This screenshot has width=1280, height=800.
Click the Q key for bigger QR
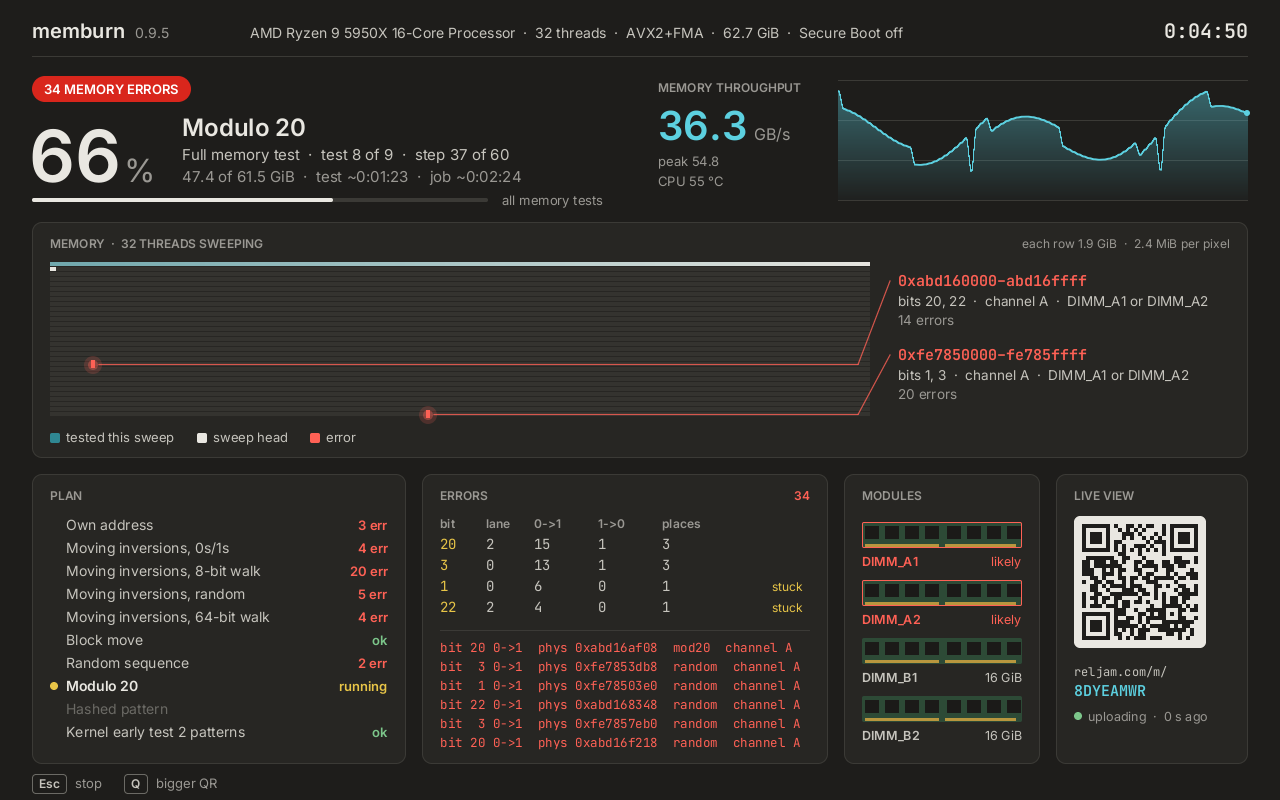[x=136, y=784]
